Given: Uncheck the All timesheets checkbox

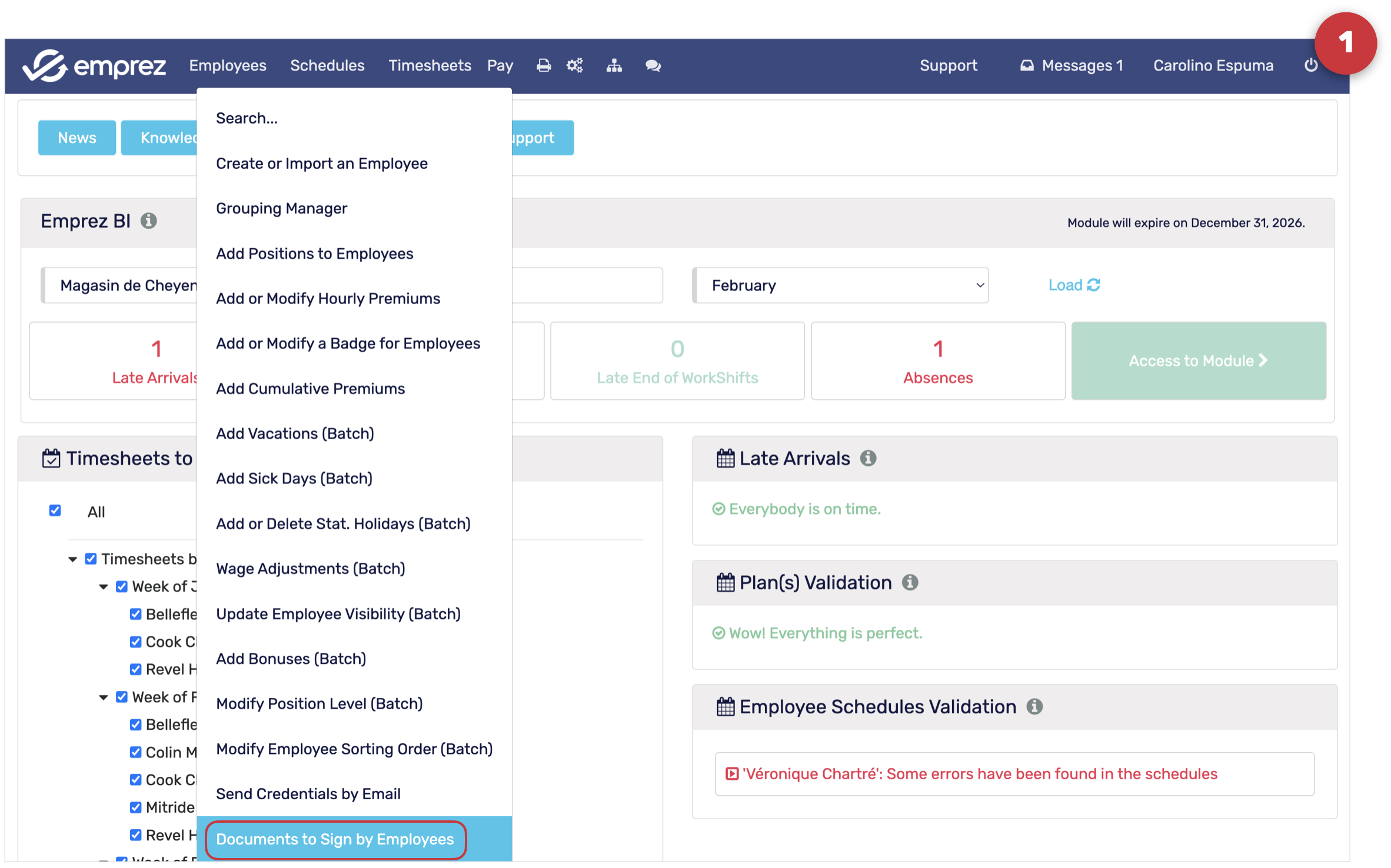Looking at the screenshot, I should point(55,510).
